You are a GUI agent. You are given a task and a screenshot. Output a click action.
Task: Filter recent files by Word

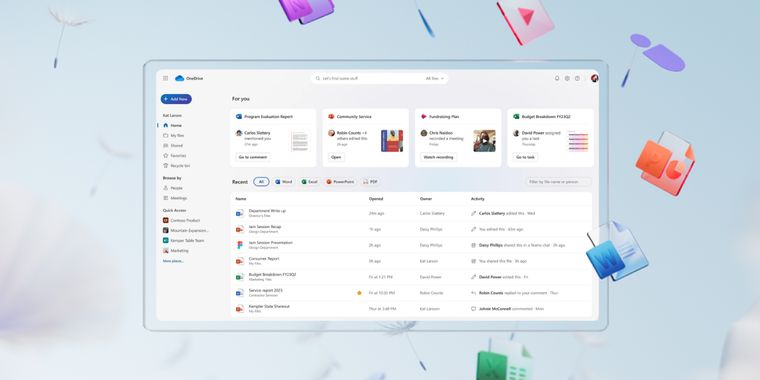click(x=284, y=182)
